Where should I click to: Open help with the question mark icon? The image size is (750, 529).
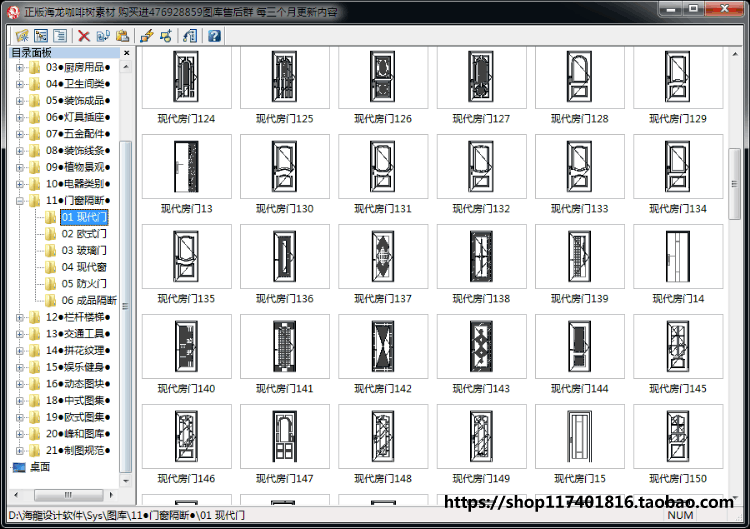click(x=214, y=36)
